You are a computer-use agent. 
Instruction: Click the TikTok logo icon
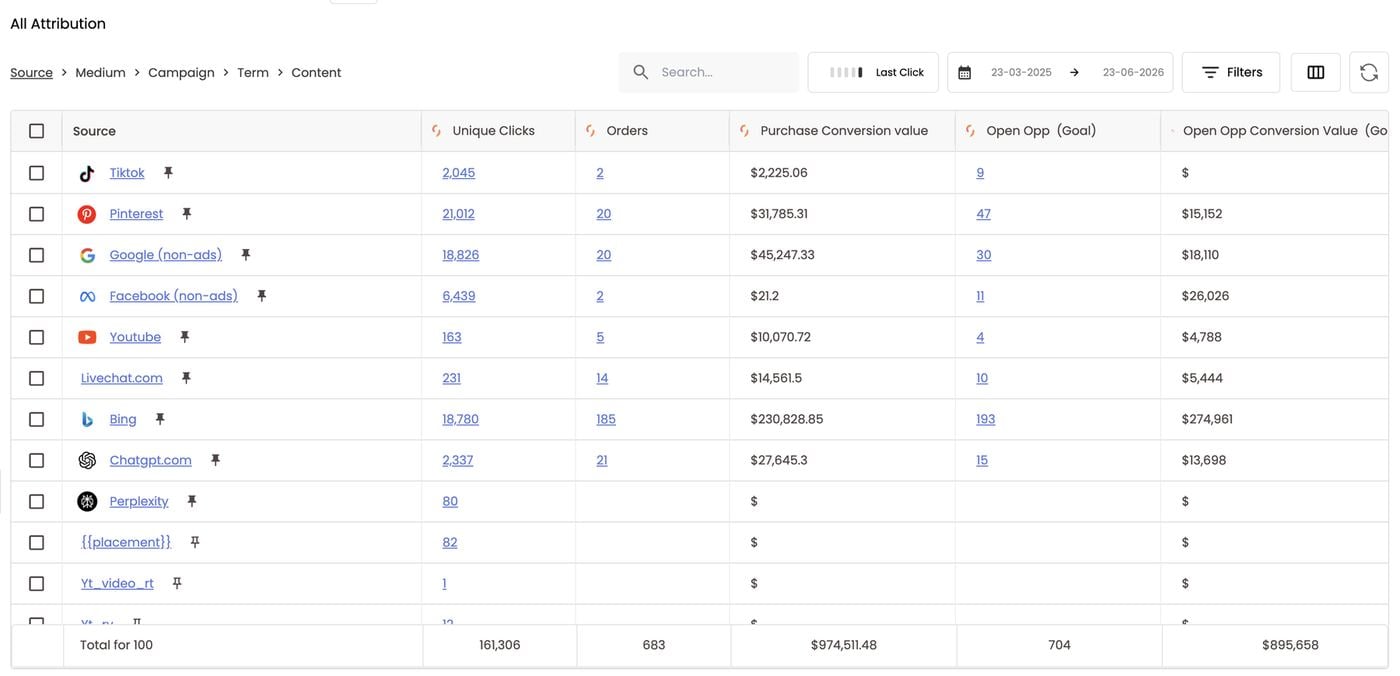[87, 173]
